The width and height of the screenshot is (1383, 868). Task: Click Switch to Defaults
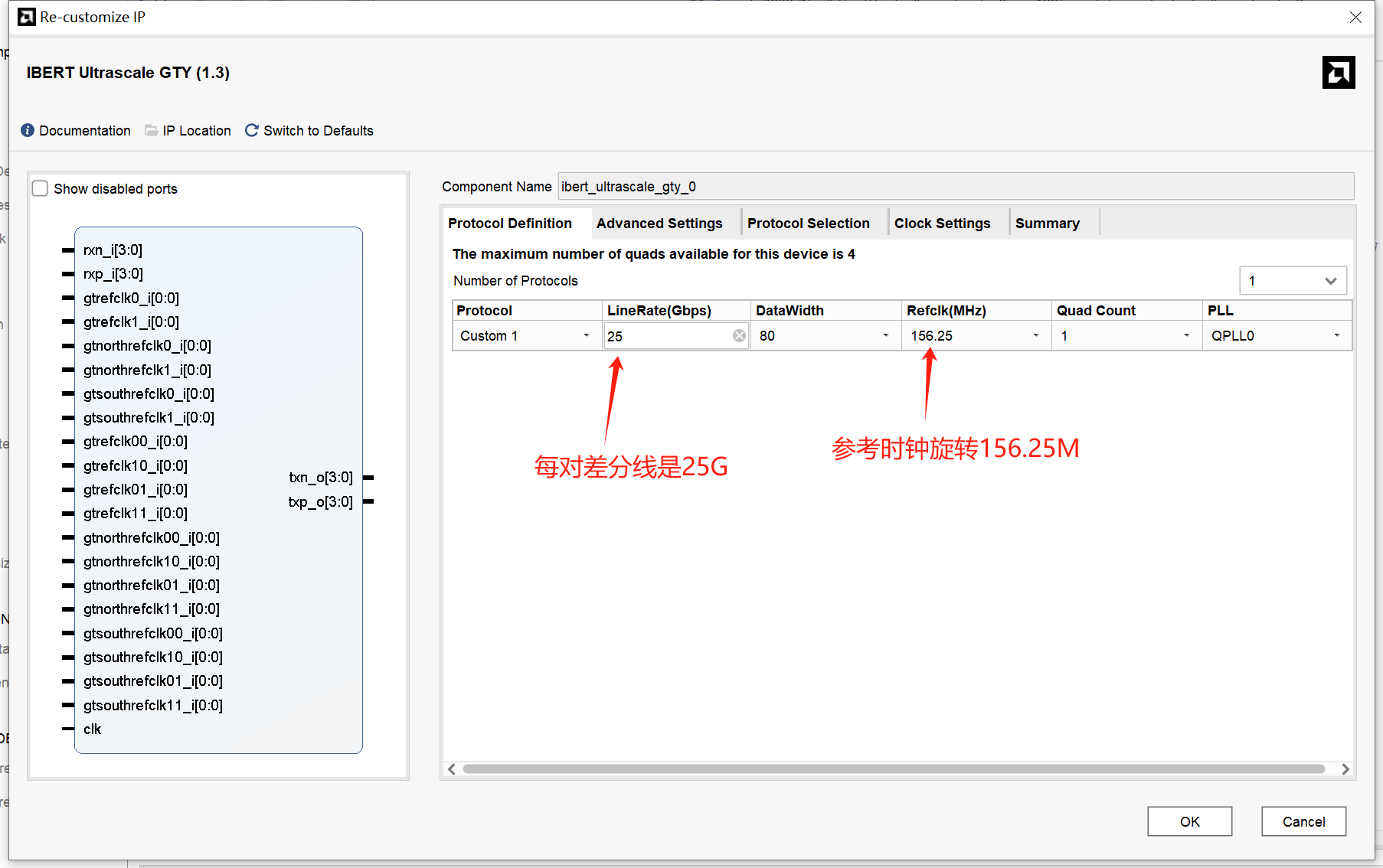pos(319,130)
